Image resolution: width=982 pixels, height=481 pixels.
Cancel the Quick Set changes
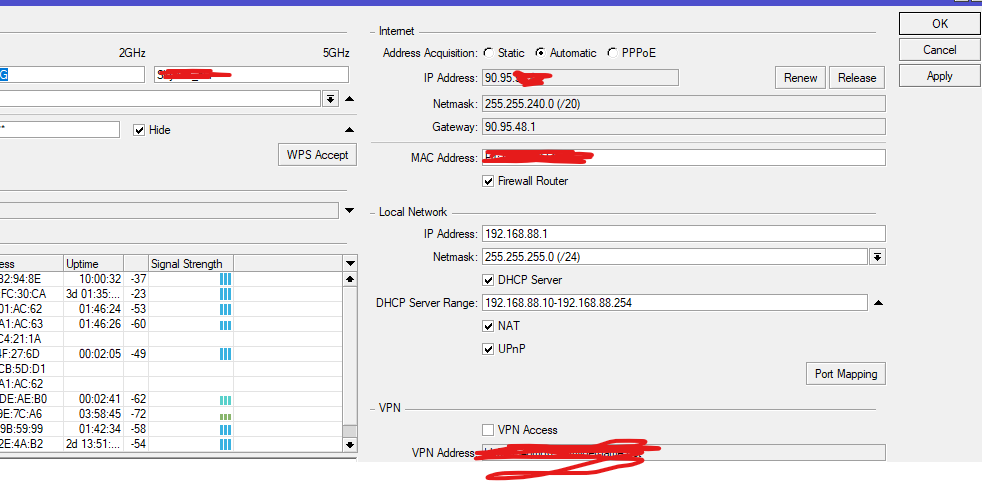coord(939,49)
